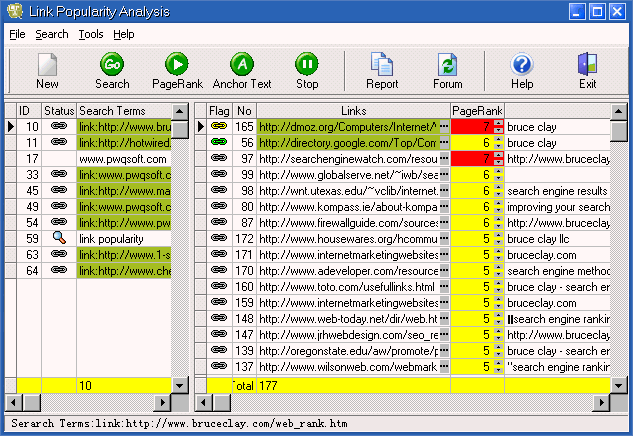Open the Help question-mark icon

(522, 64)
